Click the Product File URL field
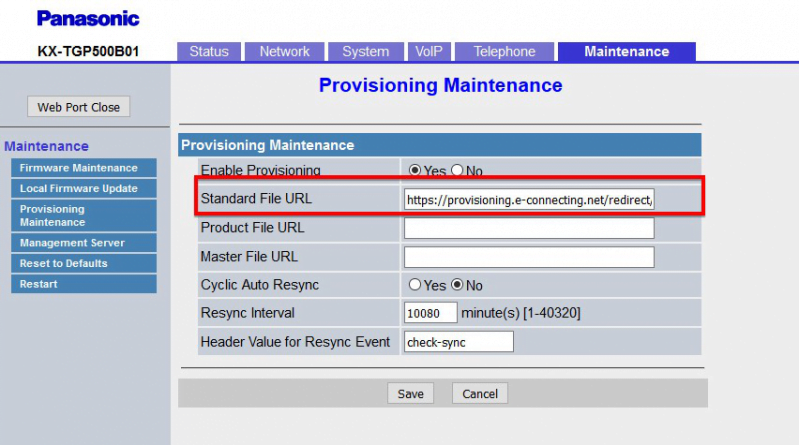The image size is (799, 446). (x=529, y=228)
